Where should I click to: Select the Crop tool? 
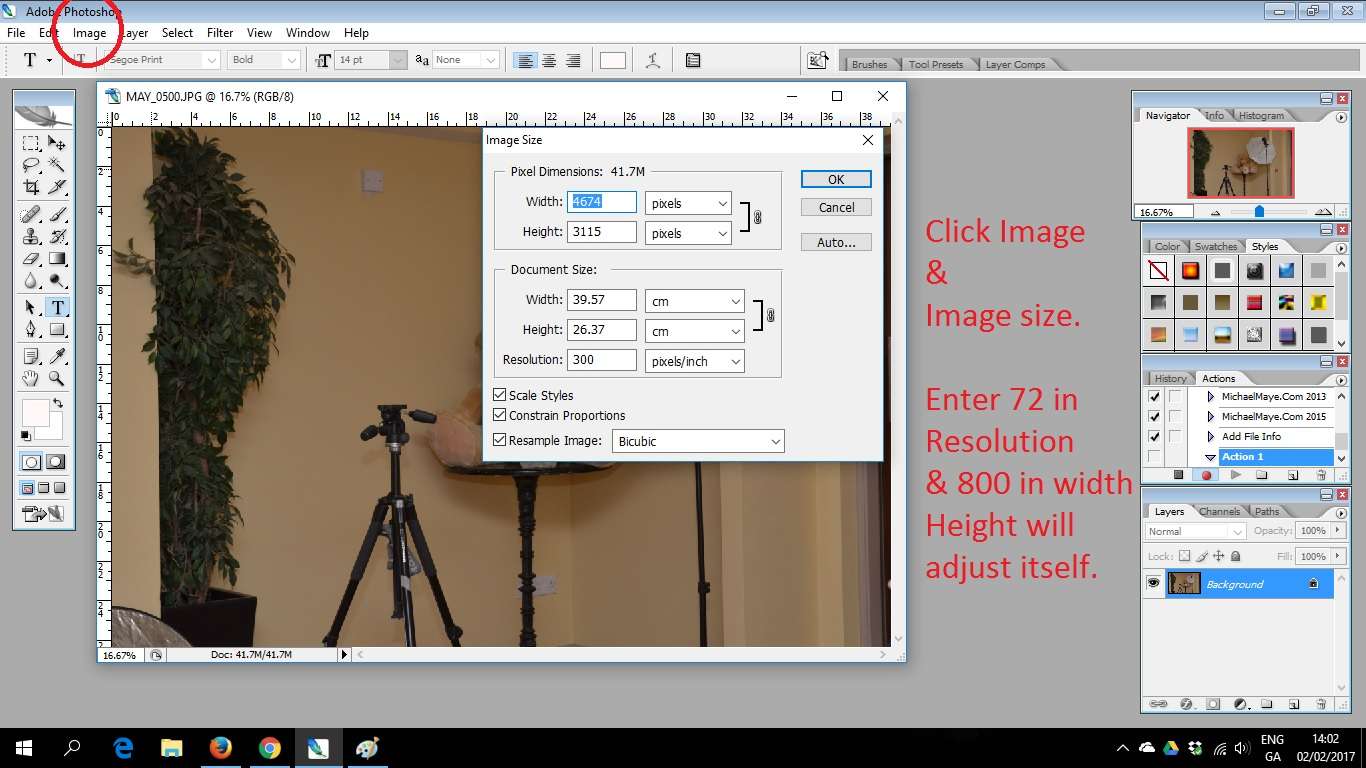click(x=31, y=187)
